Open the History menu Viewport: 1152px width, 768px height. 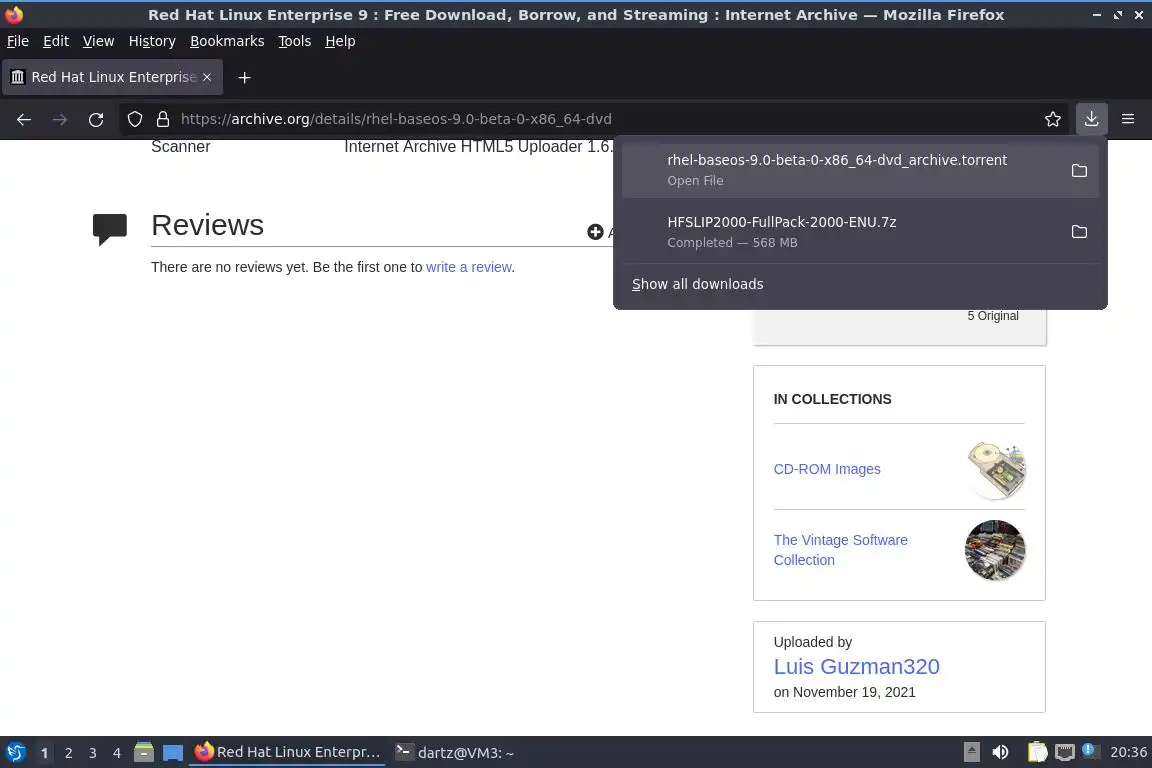pos(152,41)
